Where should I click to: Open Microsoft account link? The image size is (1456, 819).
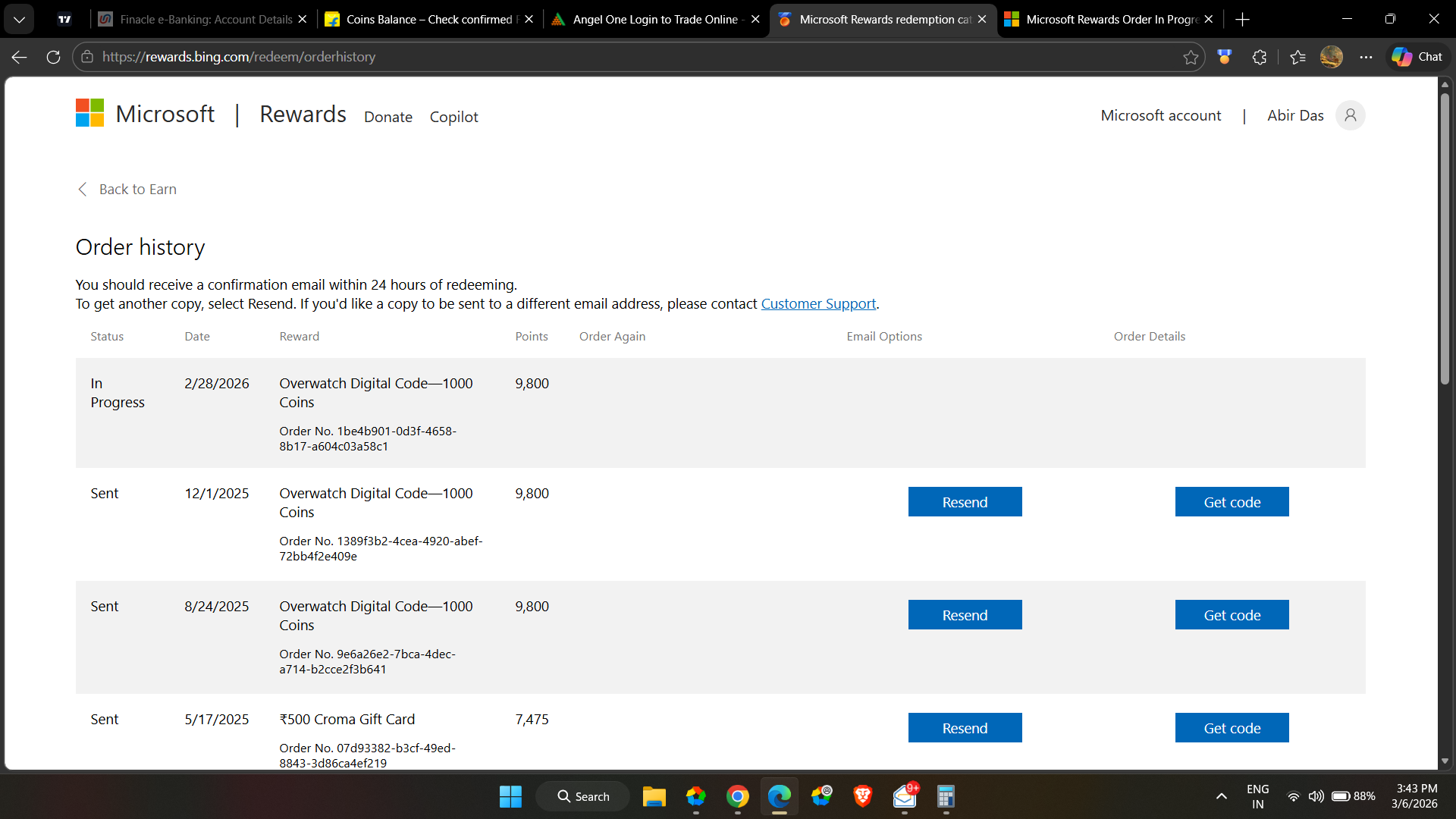coord(1160,115)
